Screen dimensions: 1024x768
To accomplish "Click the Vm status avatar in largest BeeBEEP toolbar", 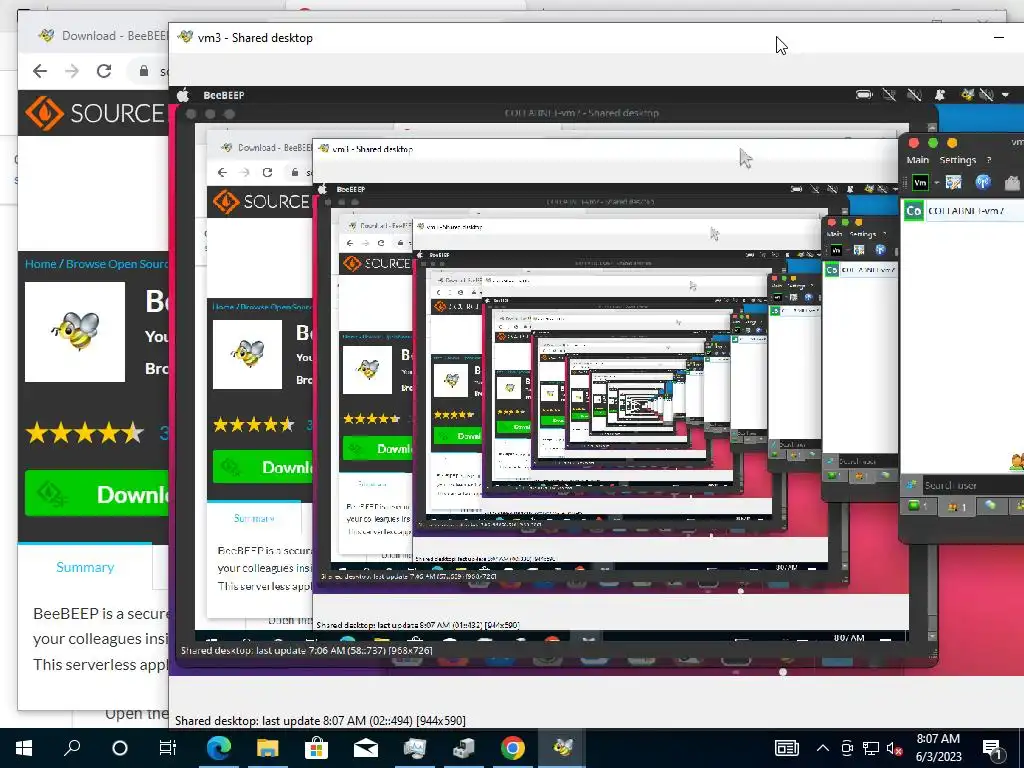I will [920, 183].
